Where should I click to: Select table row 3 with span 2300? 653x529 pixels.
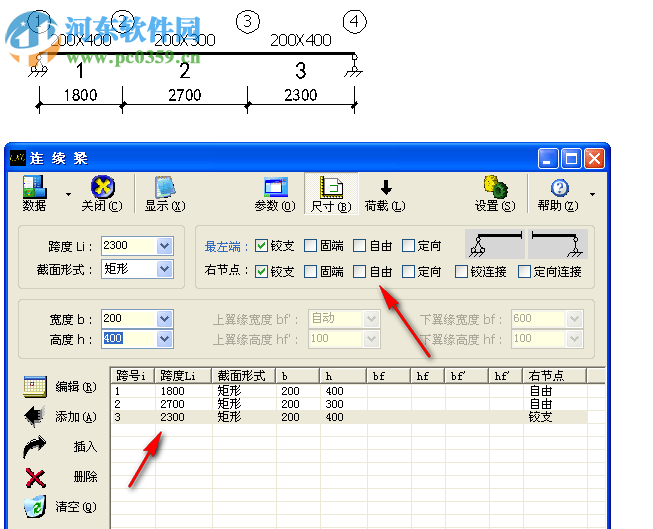click(349, 417)
